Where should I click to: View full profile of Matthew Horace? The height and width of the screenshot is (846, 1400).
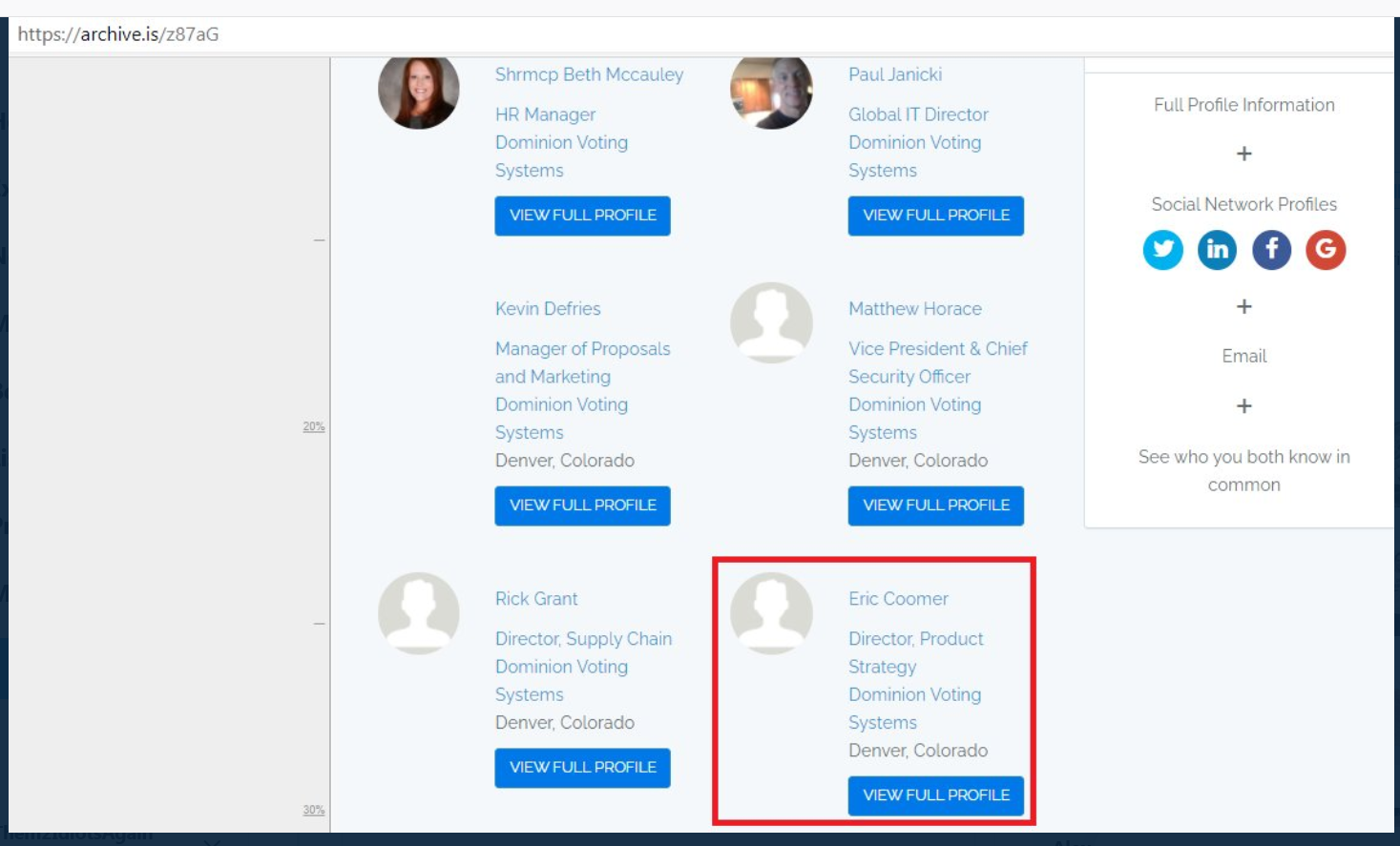coord(936,506)
